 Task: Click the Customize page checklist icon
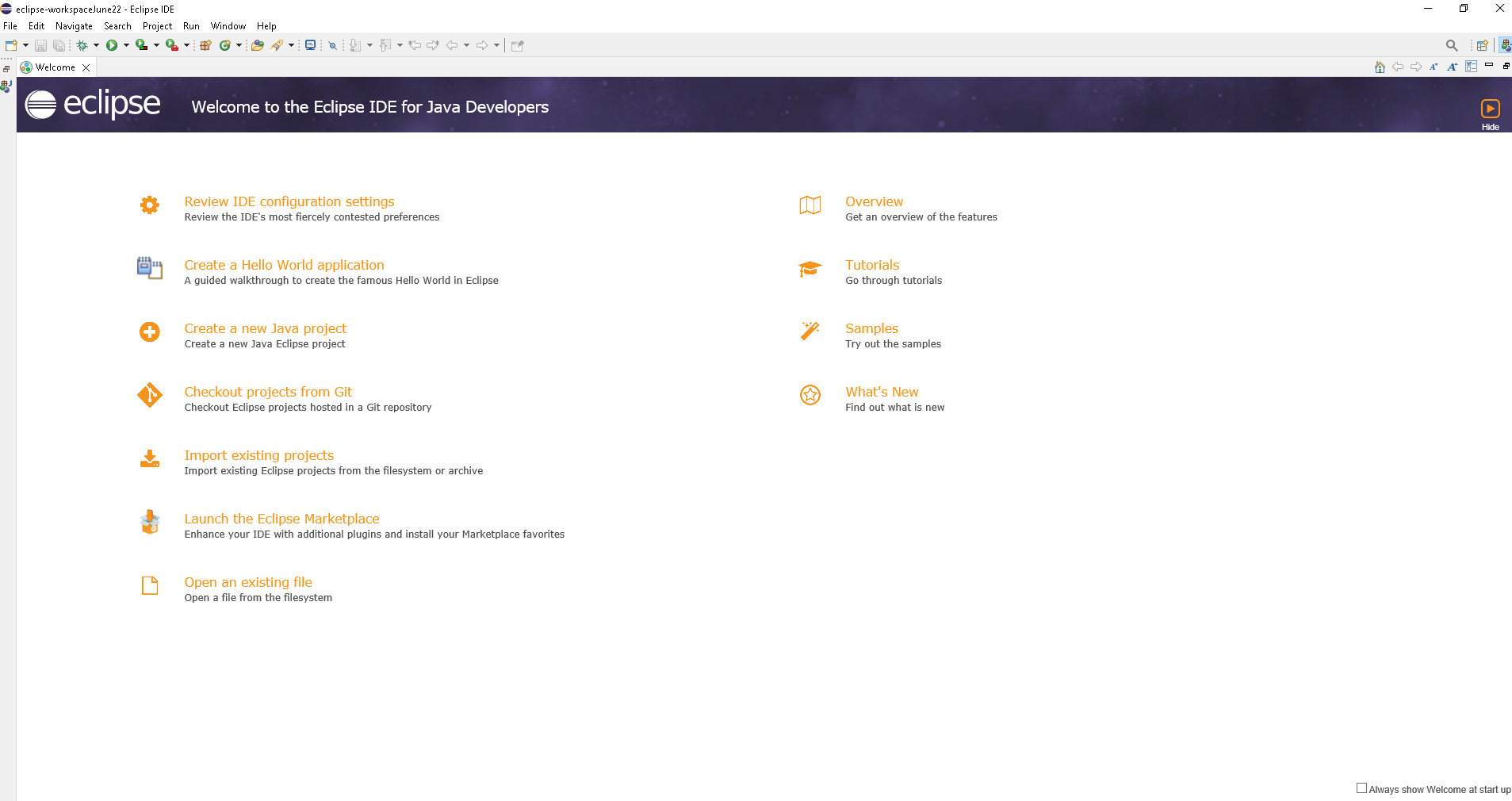[x=1472, y=67]
